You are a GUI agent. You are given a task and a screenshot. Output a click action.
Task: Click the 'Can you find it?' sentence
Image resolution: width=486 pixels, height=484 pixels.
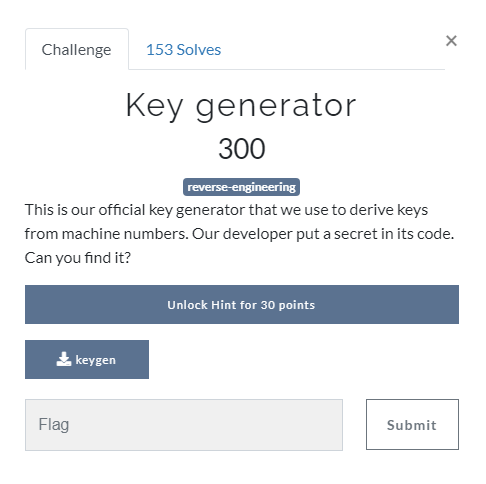tap(78, 258)
